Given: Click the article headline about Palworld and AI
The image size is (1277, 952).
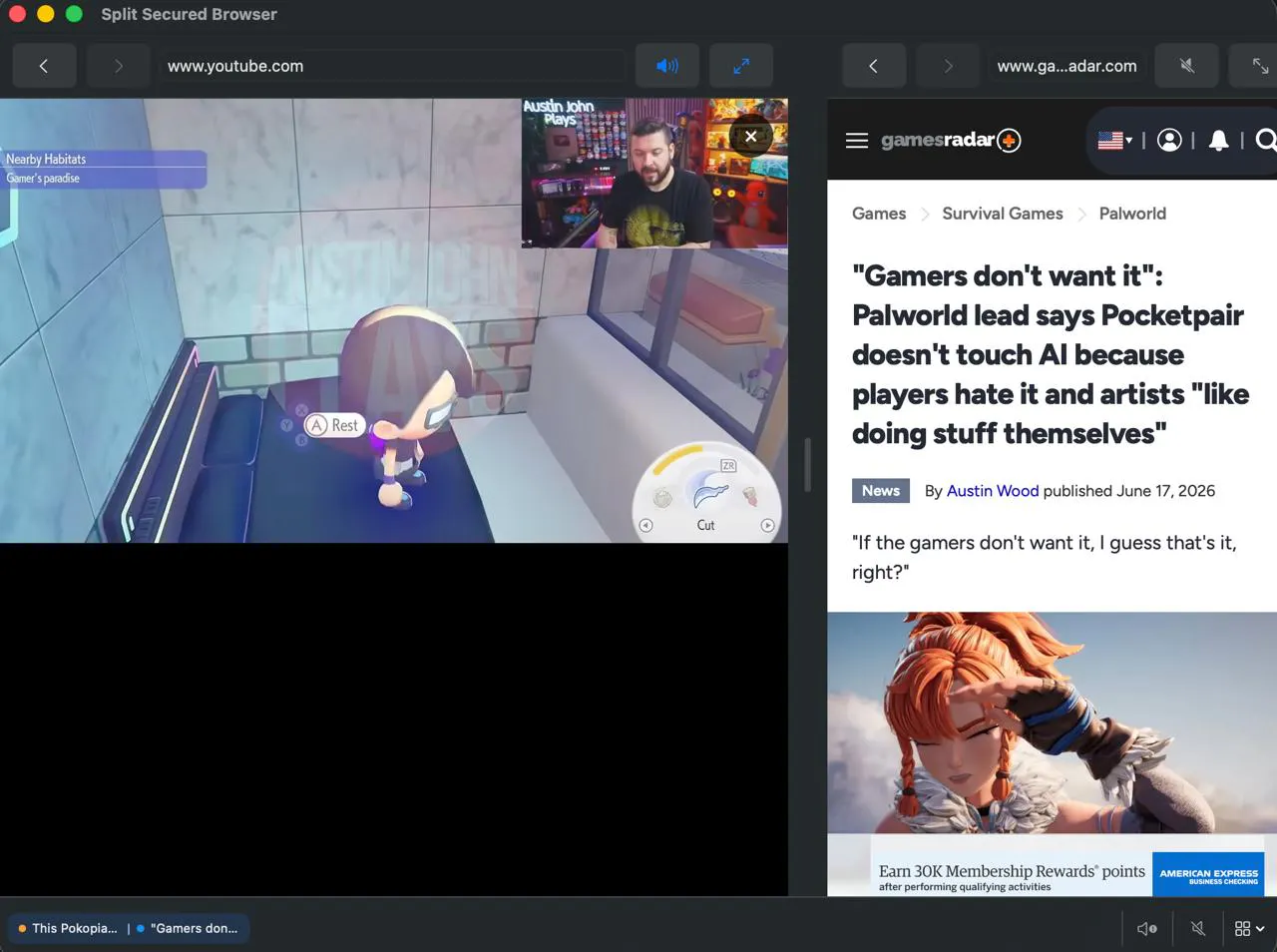Looking at the screenshot, I should (1051, 354).
